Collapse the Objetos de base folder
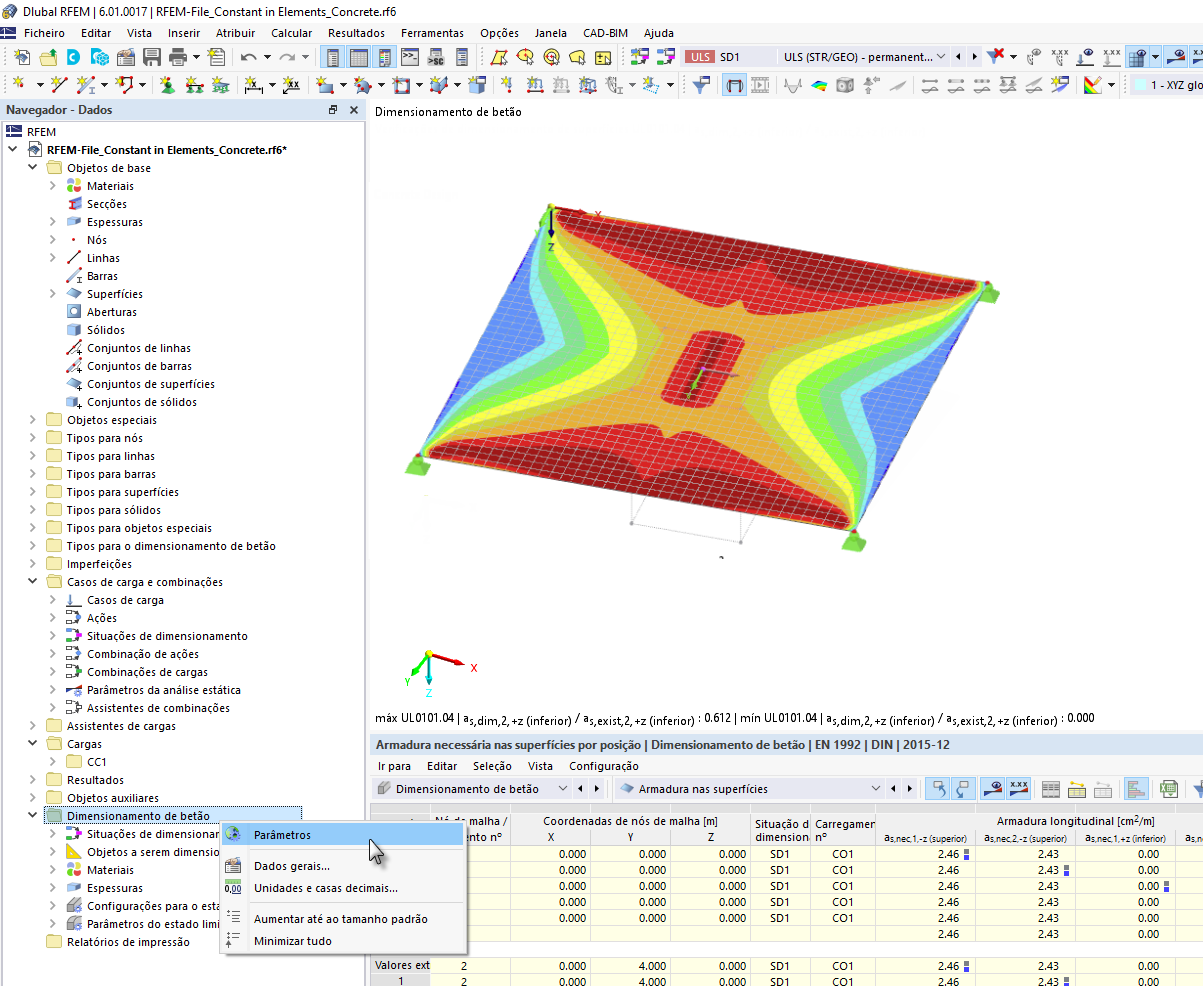Screen dimensions: 1203x986 click(x=33, y=168)
